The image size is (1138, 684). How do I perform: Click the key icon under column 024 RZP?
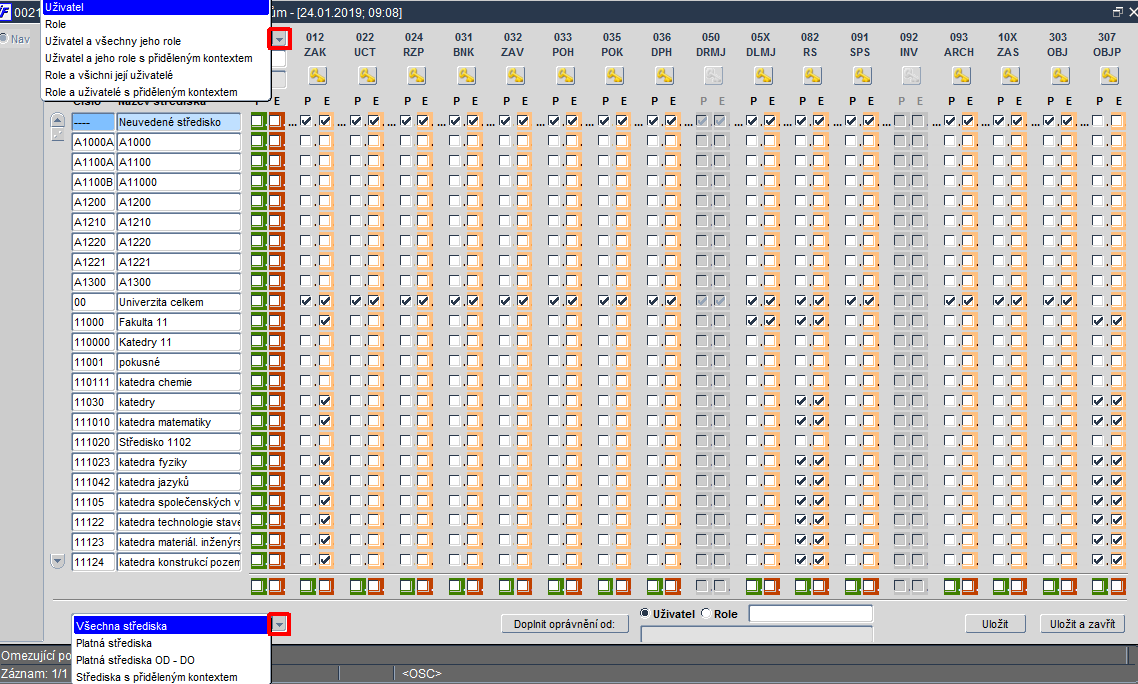(416, 76)
